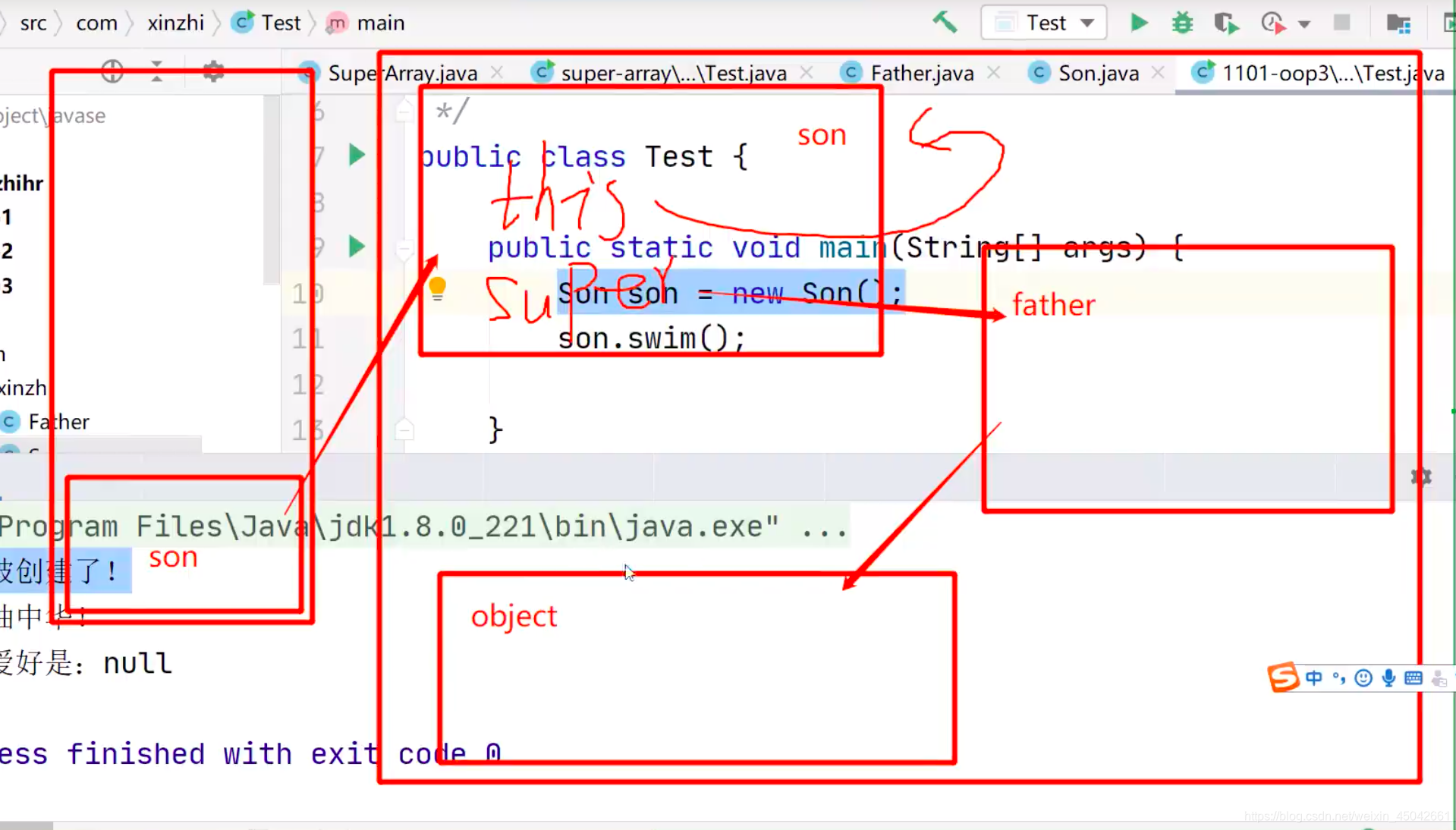Screen dimensions: 1456x830
Task: Click the profiler run icon
Action: click(x=1274, y=23)
